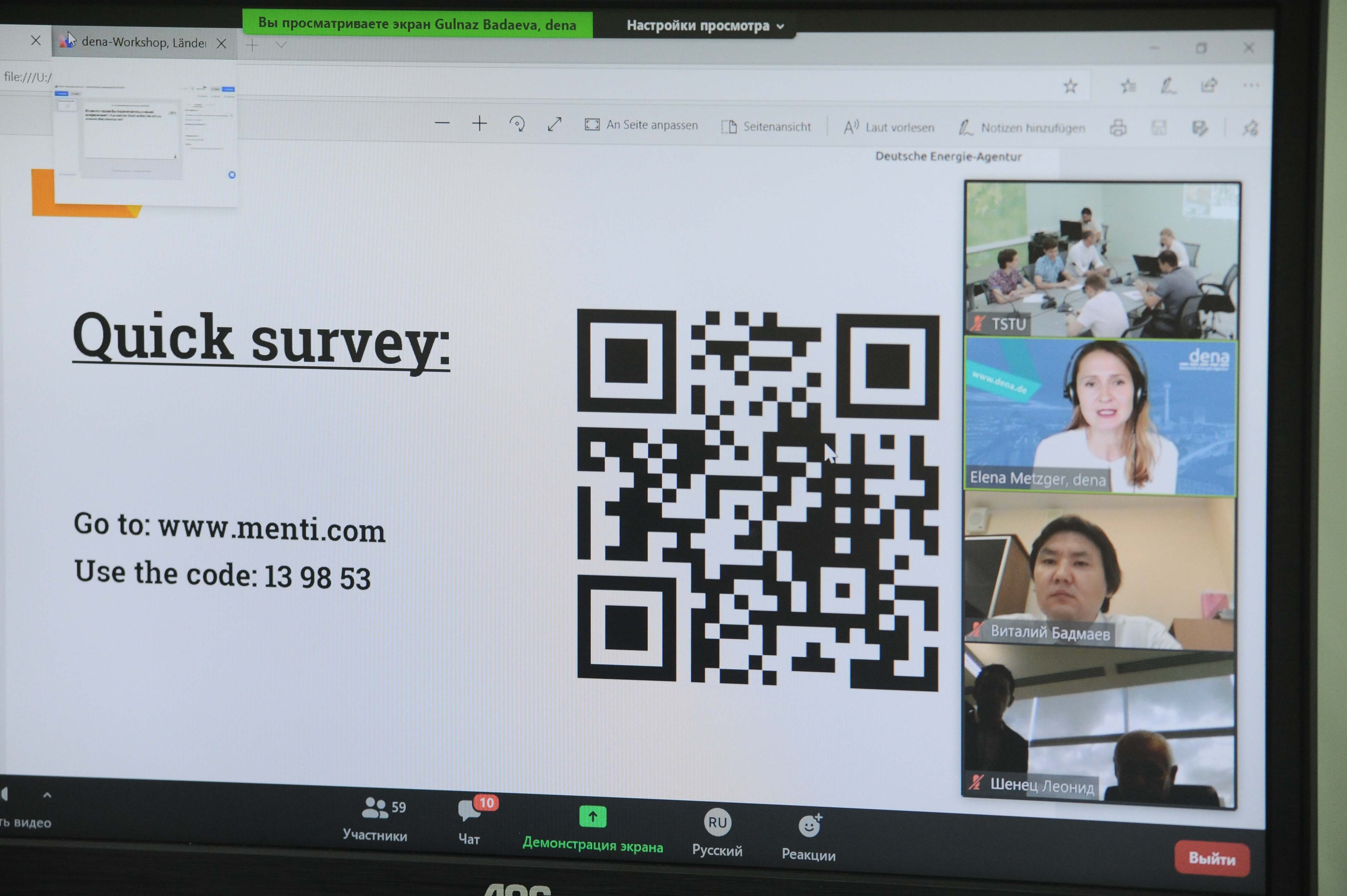Rotate the PDF page icon

tap(517, 124)
